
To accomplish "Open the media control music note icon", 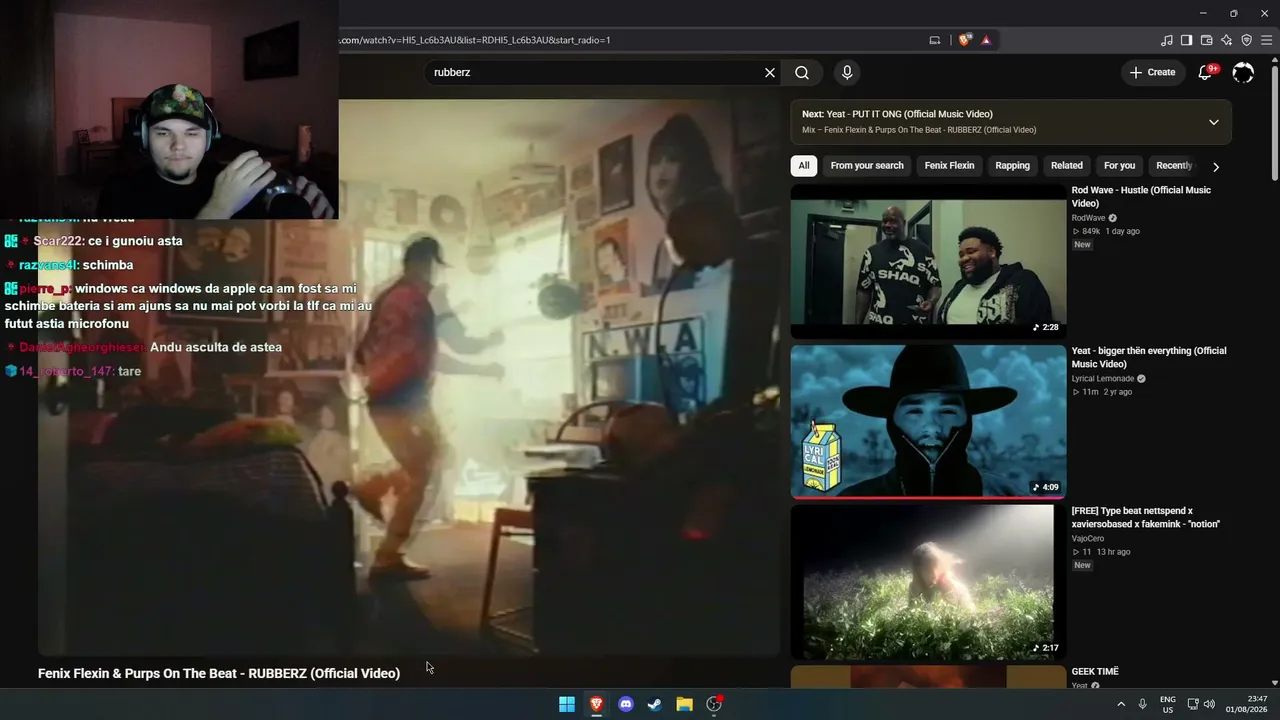I will pyautogui.click(x=1167, y=40).
